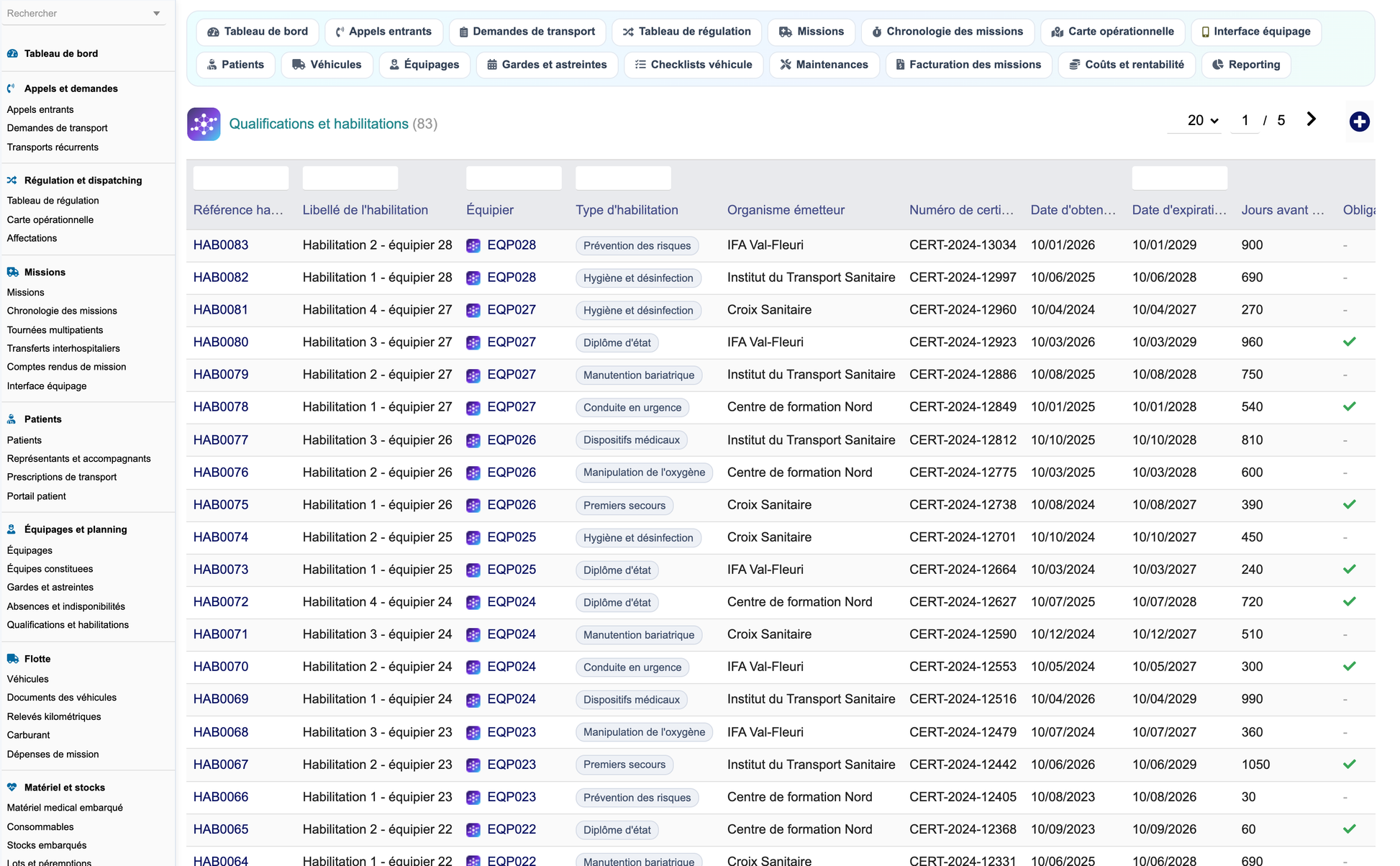Image resolution: width=1400 pixels, height=866 pixels.
Task: Click the Patients section icon in sidebar
Action: coord(12,419)
